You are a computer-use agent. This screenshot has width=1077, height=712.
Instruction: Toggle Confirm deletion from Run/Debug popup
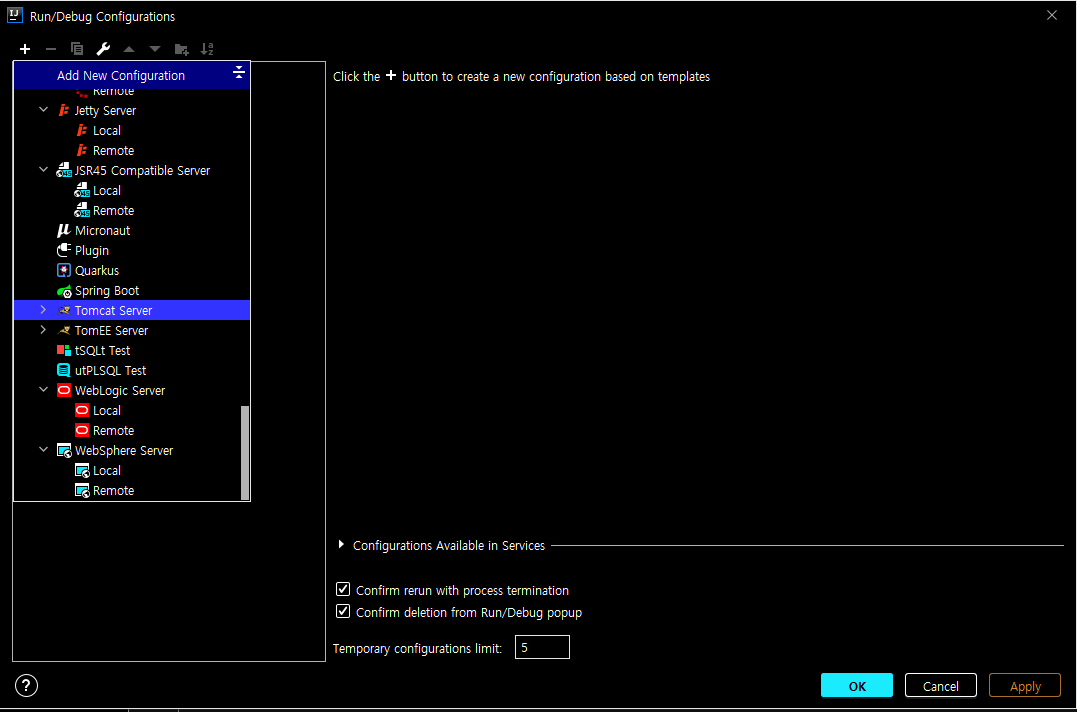click(343, 611)
